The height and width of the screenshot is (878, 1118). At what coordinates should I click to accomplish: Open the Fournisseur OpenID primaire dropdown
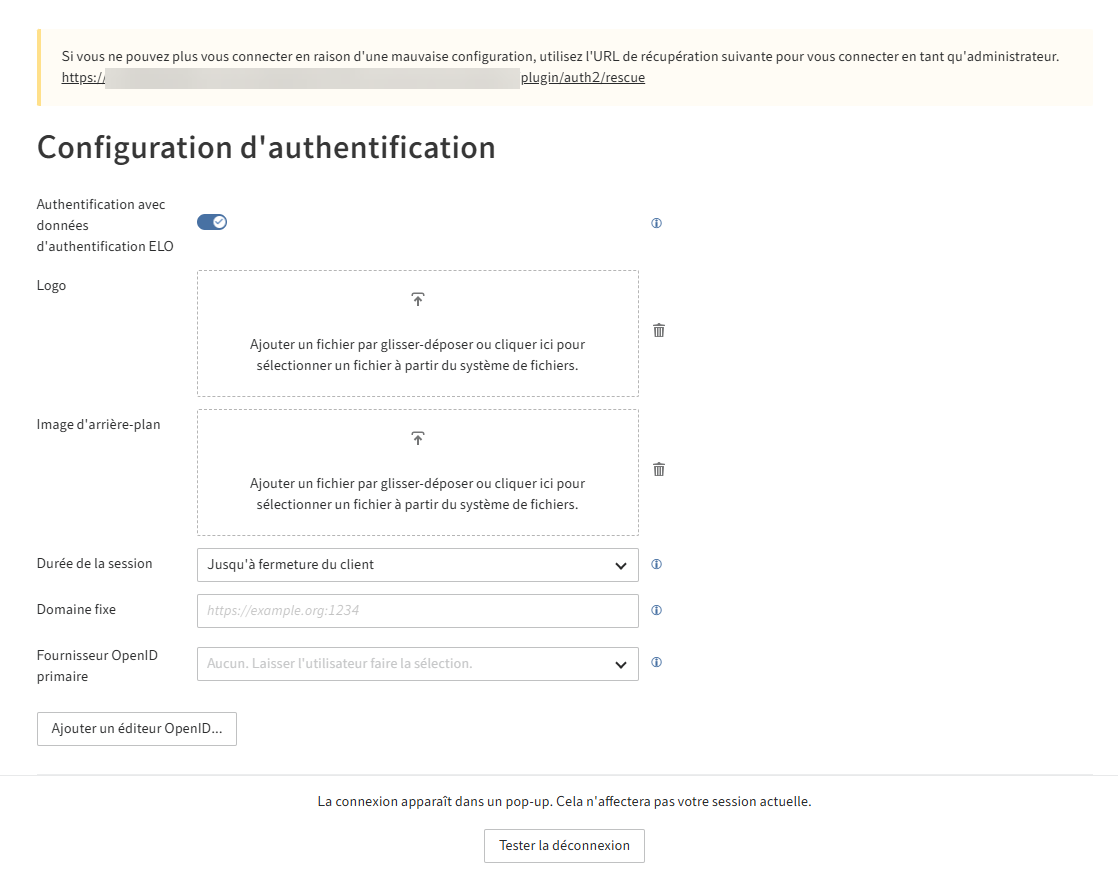(417, 663)
